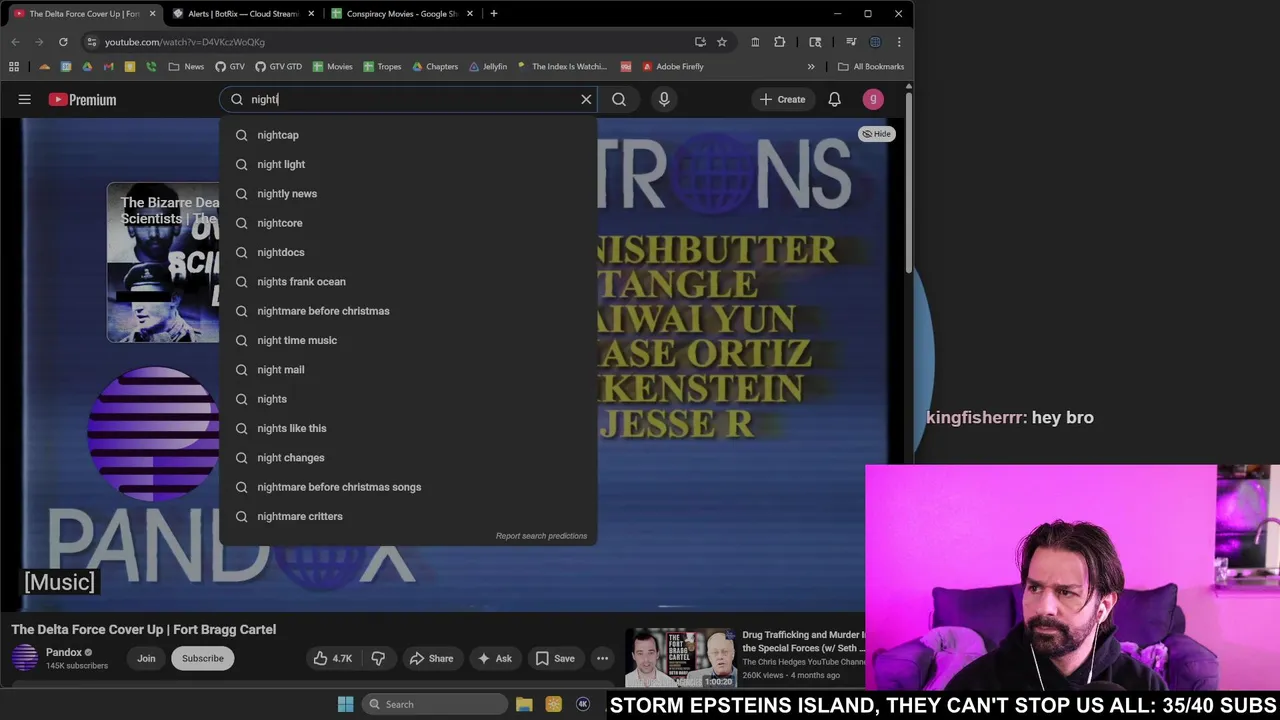Open the GTV GTD bookmark
Viewport: 1280px width, 720px height.
pos(278,67)
